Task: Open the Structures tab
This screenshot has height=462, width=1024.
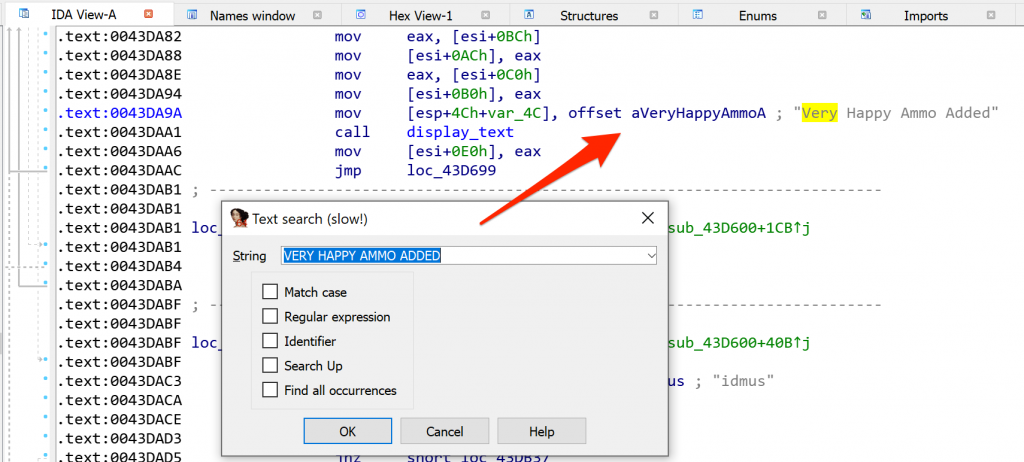Action: [588, 15]
